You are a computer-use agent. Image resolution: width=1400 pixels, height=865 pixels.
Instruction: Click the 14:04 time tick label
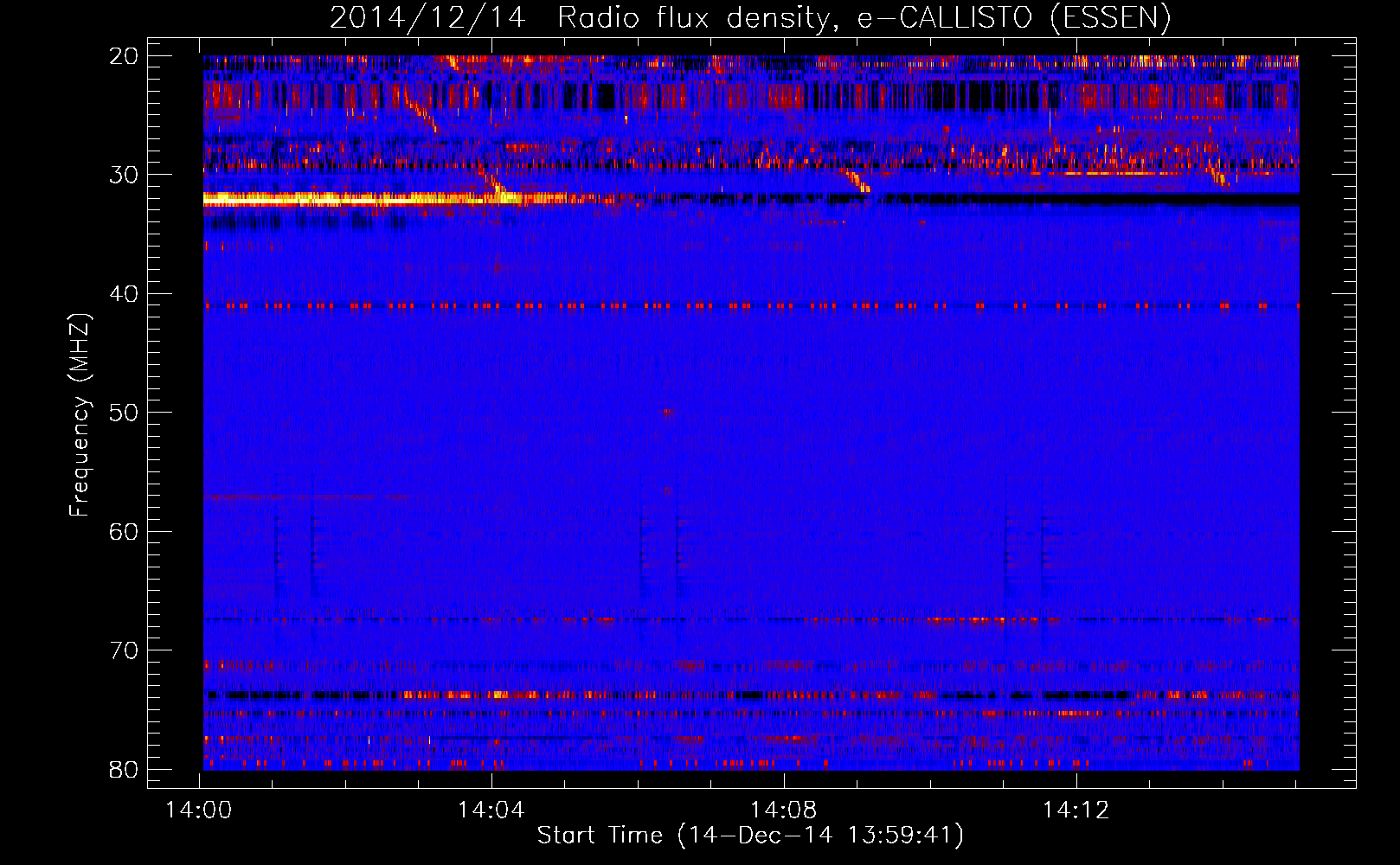(491, 811)
